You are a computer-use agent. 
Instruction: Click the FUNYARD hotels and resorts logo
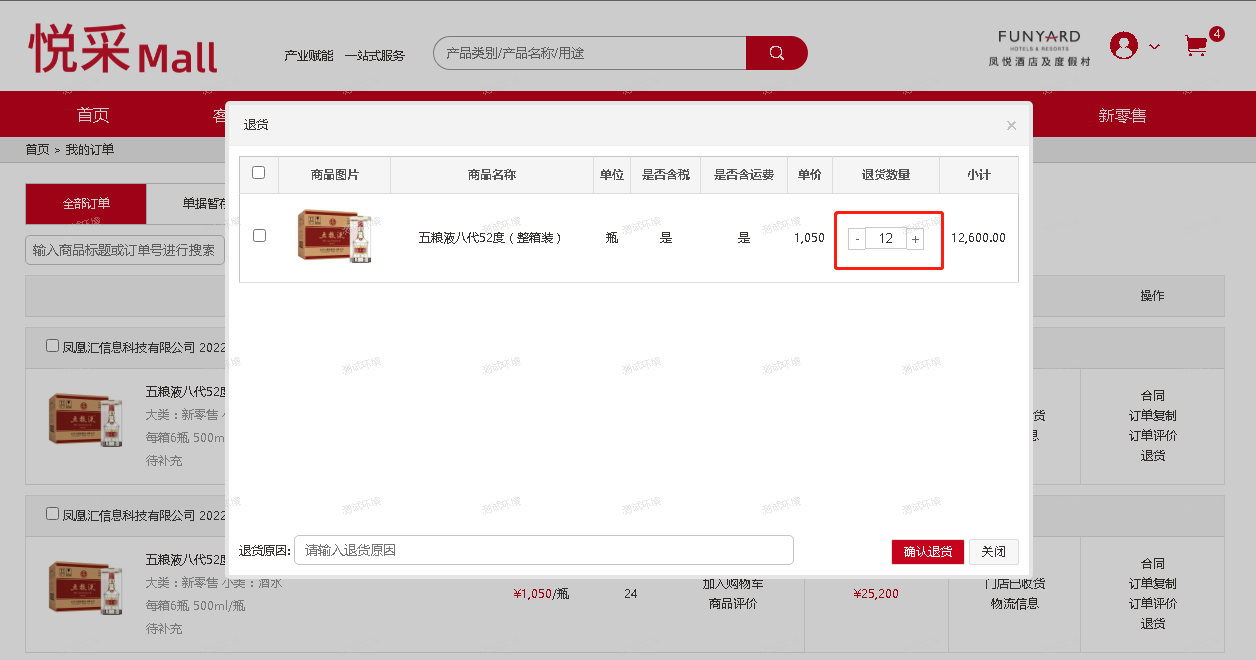[1039, 48]
